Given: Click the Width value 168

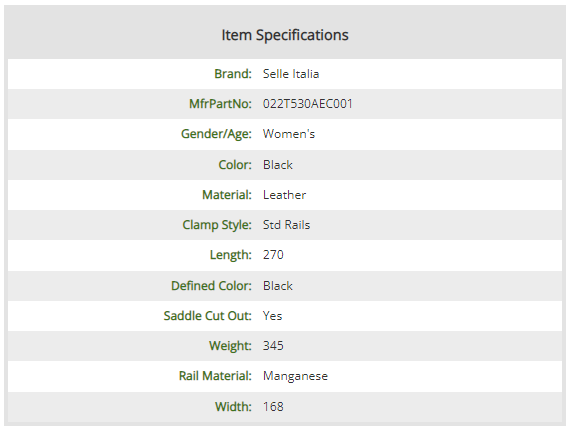Looking at the screenshot, I should click(x=273, y=407).
